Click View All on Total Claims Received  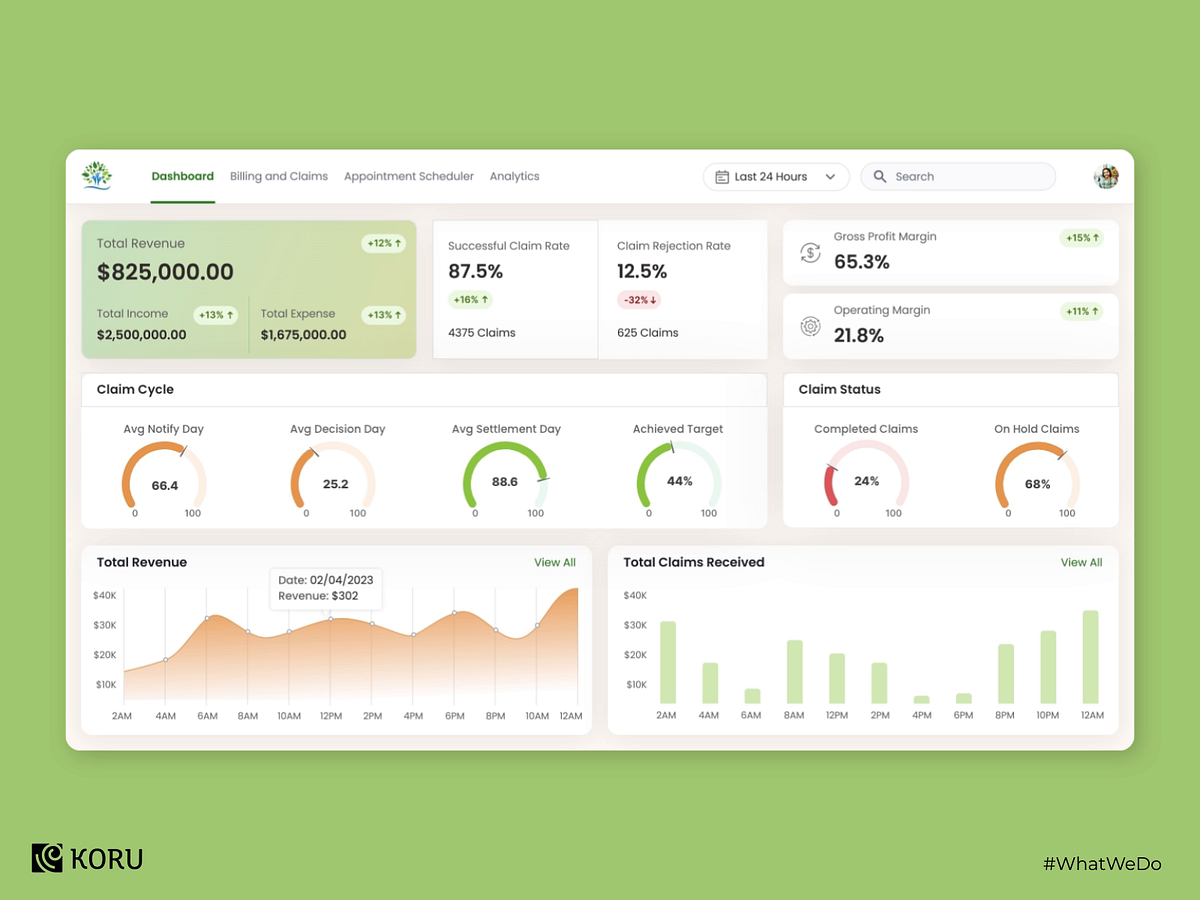pyautogui.click(x=1081, y=562)
